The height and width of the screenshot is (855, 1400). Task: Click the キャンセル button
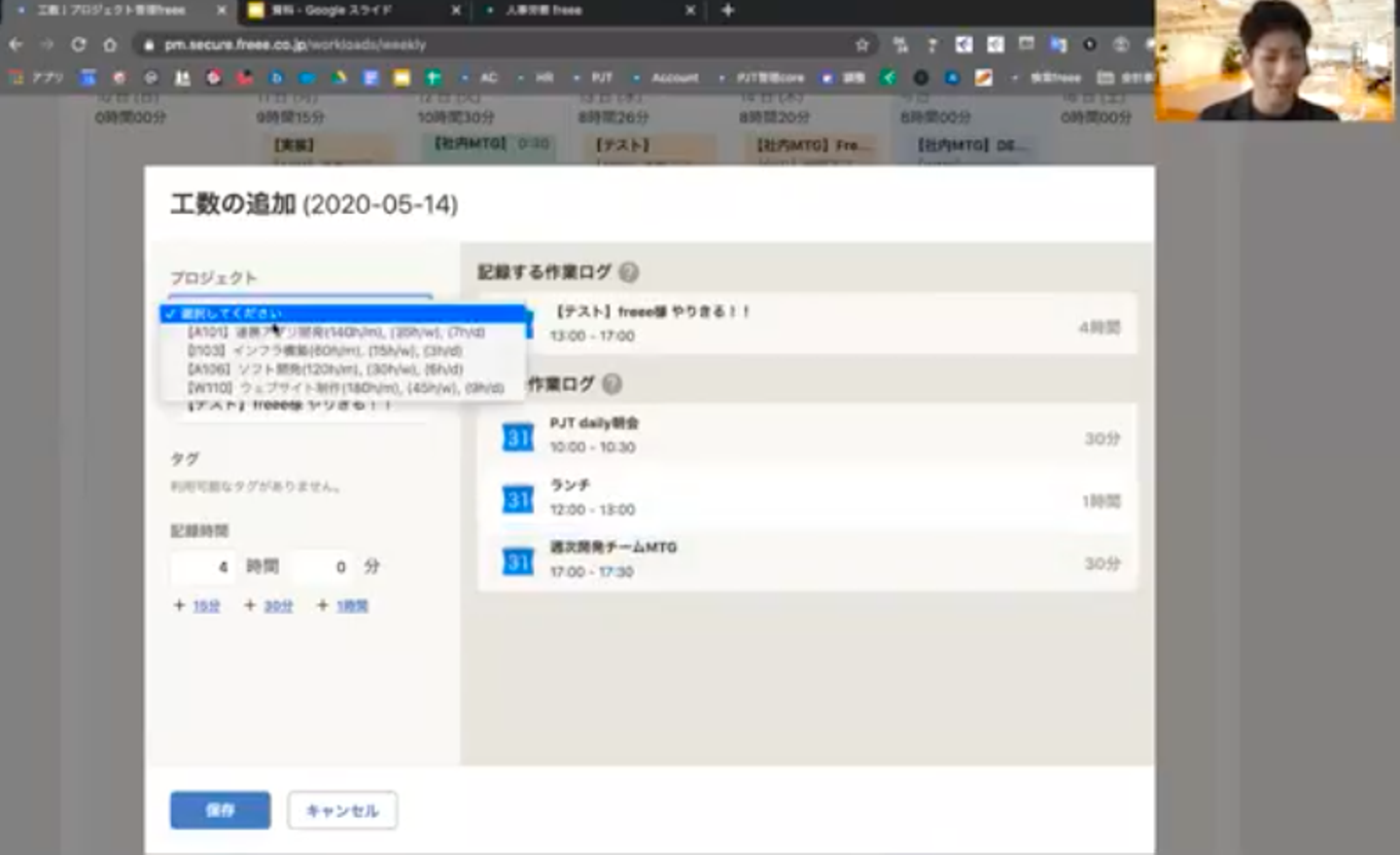342,809
